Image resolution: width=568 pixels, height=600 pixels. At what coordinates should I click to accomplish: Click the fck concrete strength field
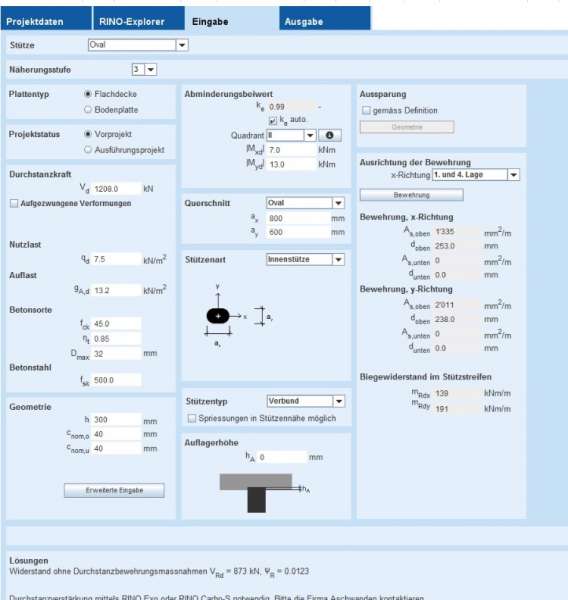[x=116, y=324]
